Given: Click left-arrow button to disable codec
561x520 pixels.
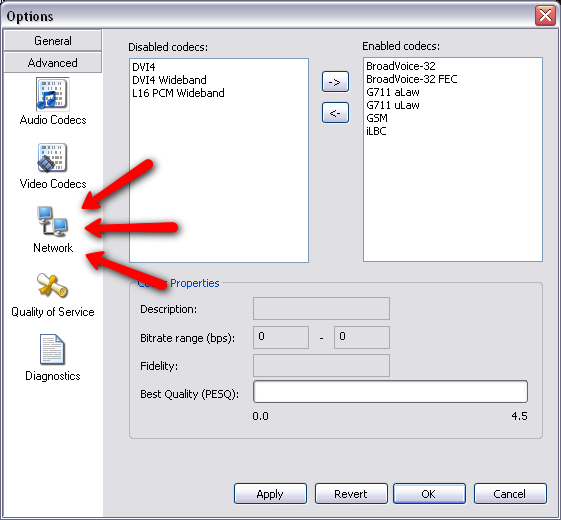Looking at the screenshot, I should tap(335, 113).
